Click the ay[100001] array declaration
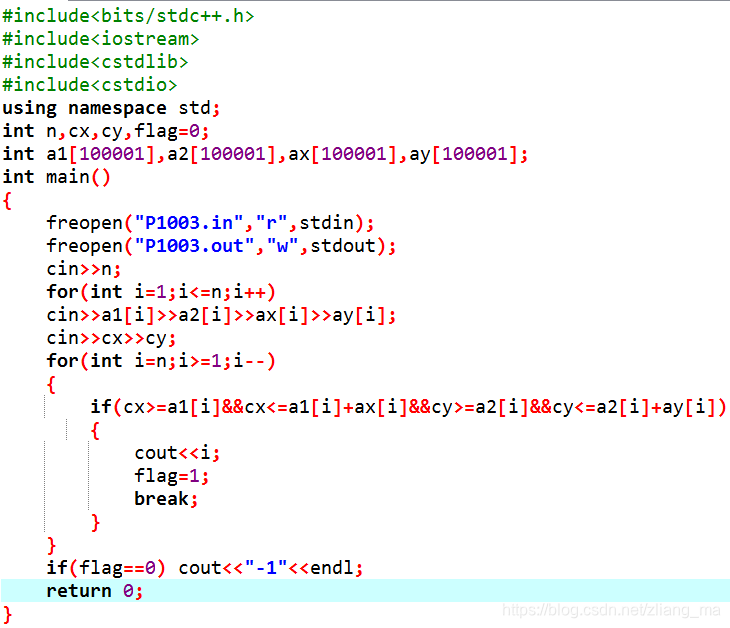This screenshot has height=628, width=730. [468, 154]
